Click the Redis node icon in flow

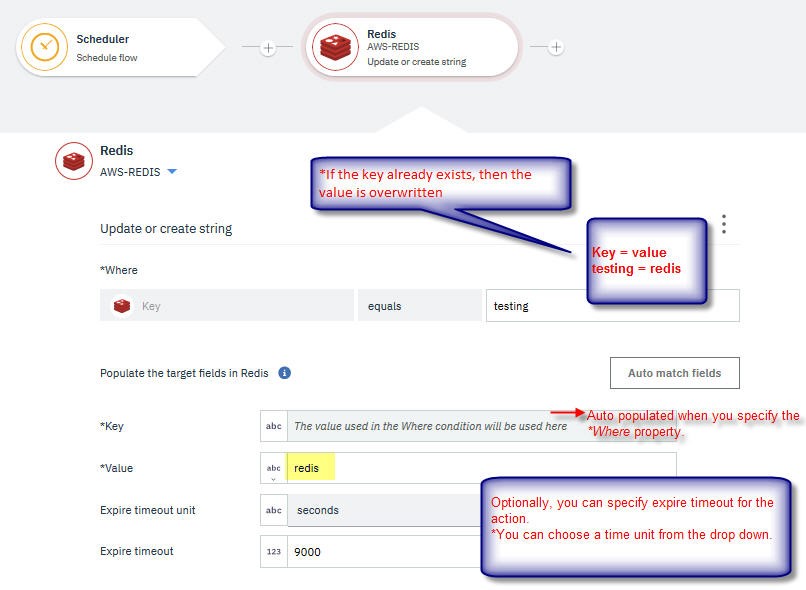(335, 47)
